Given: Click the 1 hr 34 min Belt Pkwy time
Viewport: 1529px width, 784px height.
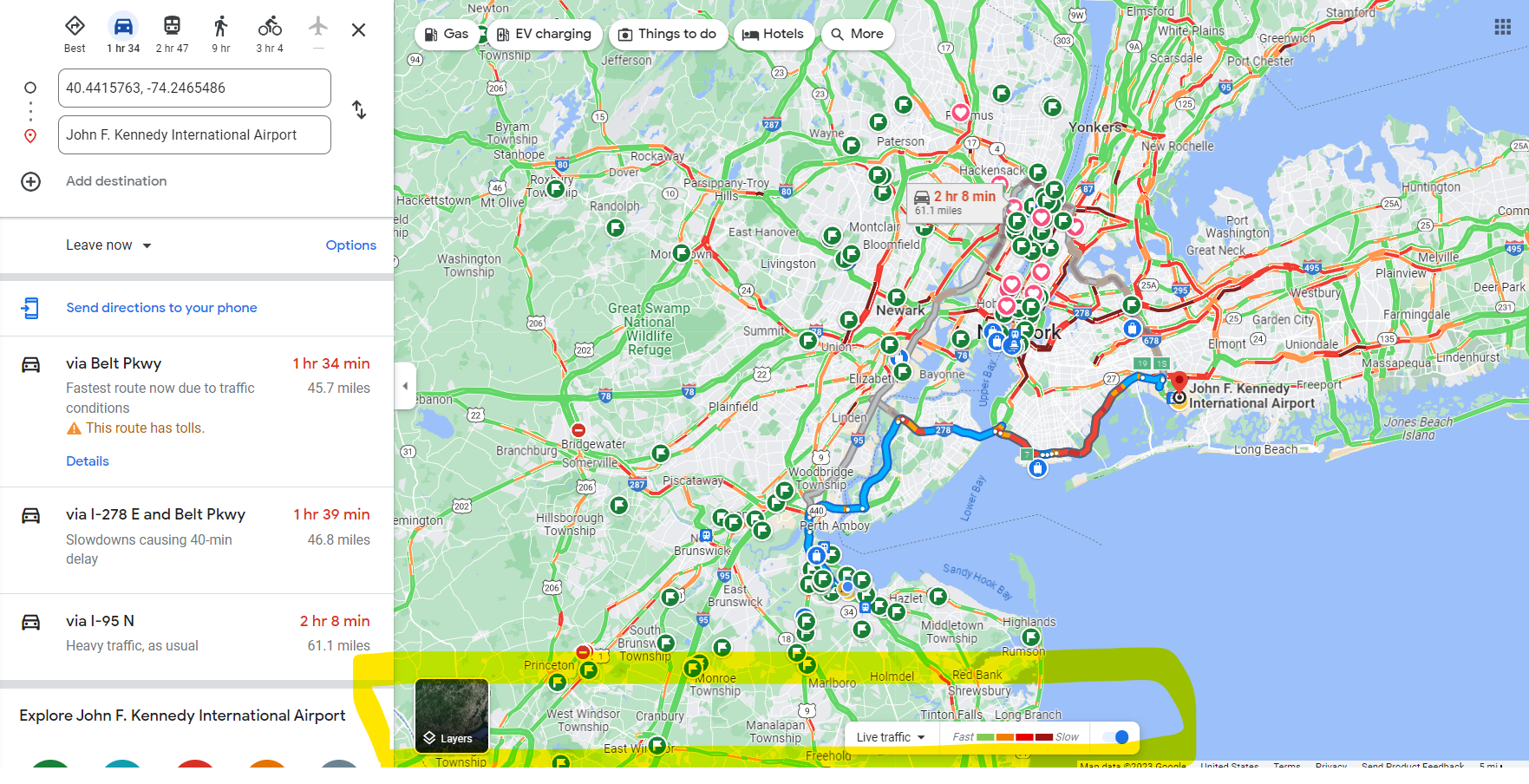Looking at the screenshot, I should (x=331, y=363).
